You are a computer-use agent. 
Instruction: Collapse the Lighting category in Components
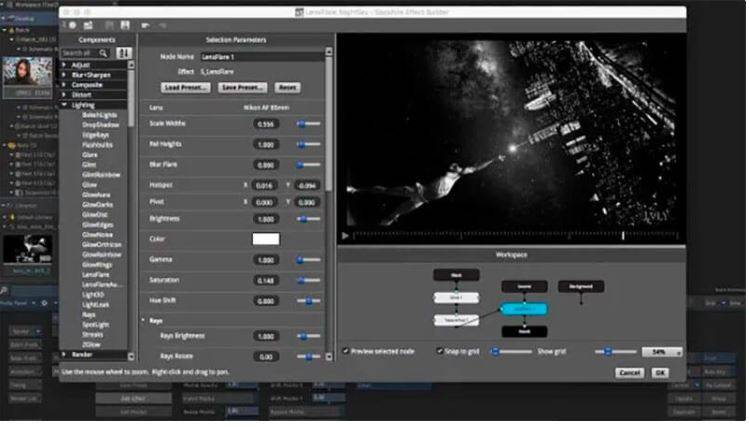[64, 104]
